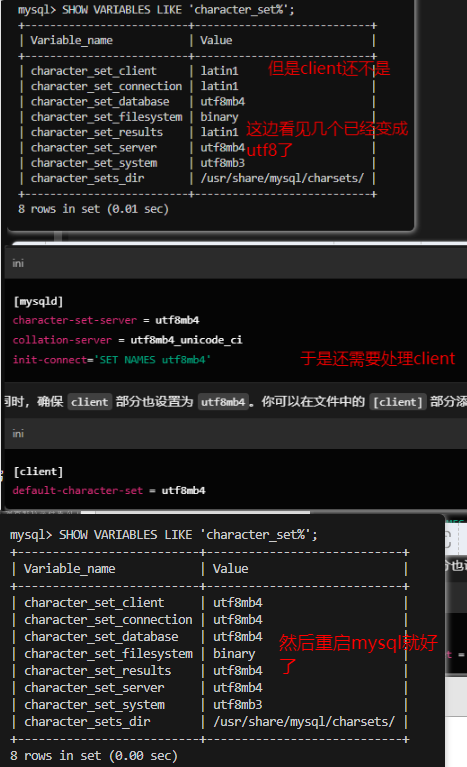Screen dimensions: 467x767
Task: Select the '8 rows in set (0.00 sec)' line
Action: [94, 756]
